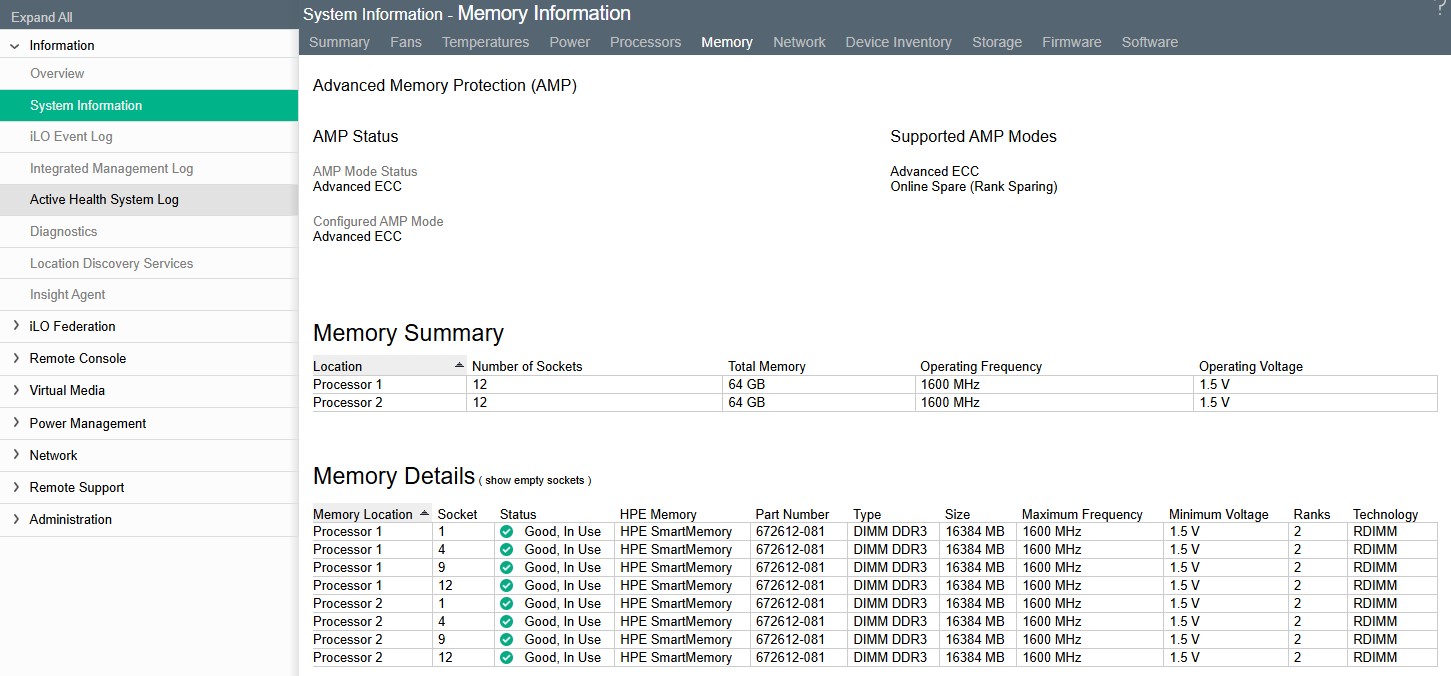Expand the Remote Console section
The image size is (1451, 676).
[15, 358]
